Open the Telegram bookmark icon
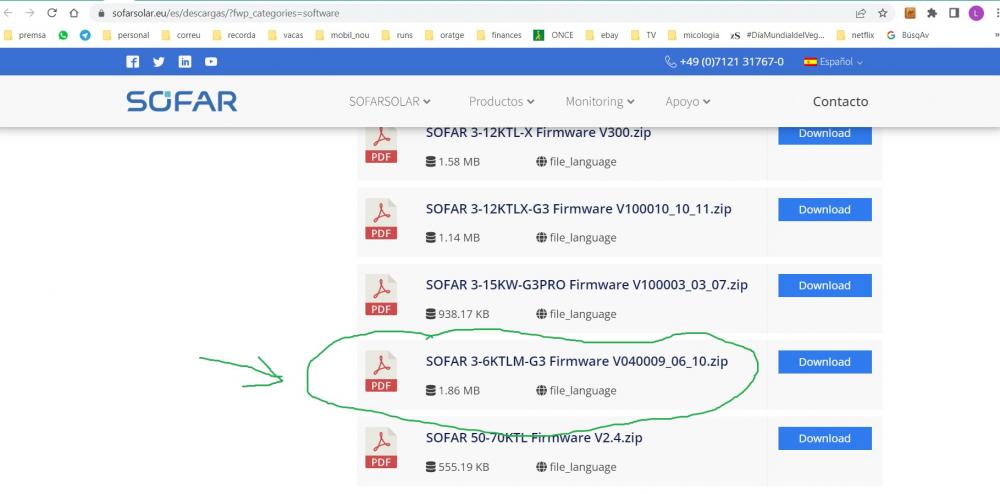Viewport: 1000px width, 494px height. 85,35
